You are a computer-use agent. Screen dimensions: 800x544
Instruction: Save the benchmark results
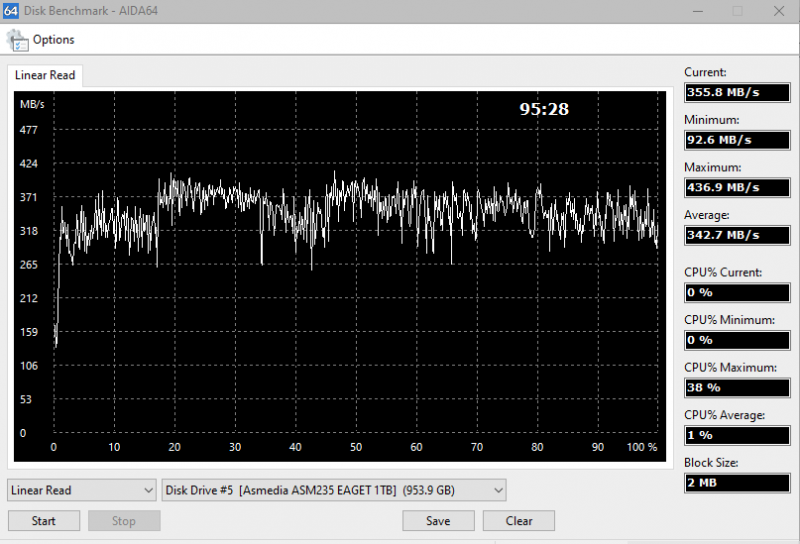(438, 521)
